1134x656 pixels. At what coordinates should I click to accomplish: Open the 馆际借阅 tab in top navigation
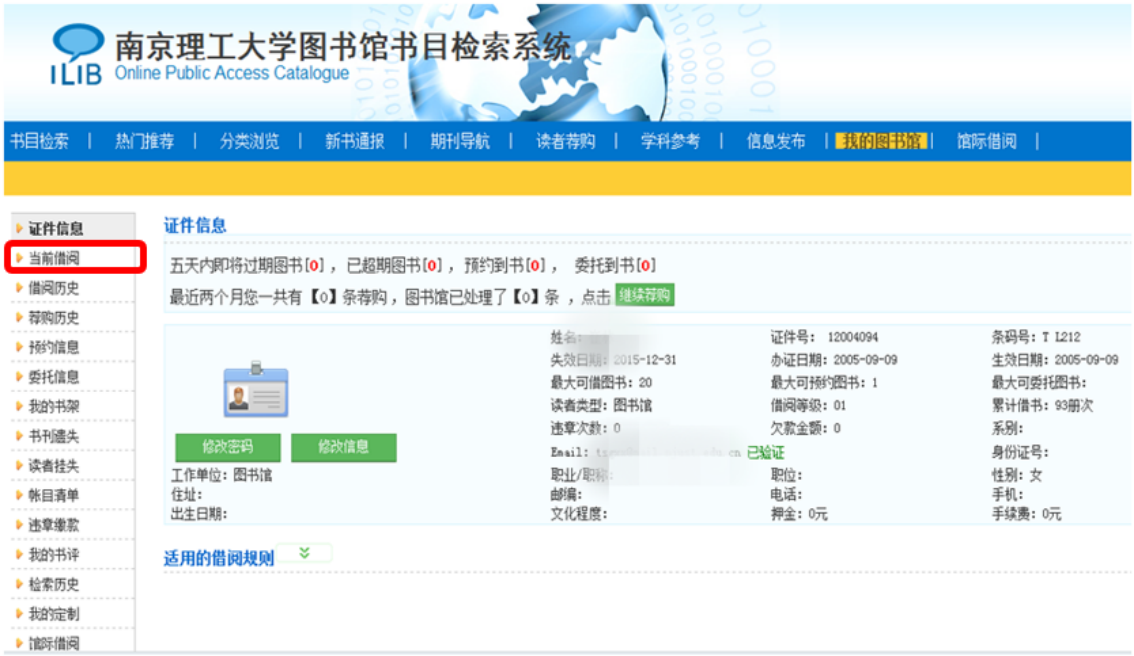point(986,141)
